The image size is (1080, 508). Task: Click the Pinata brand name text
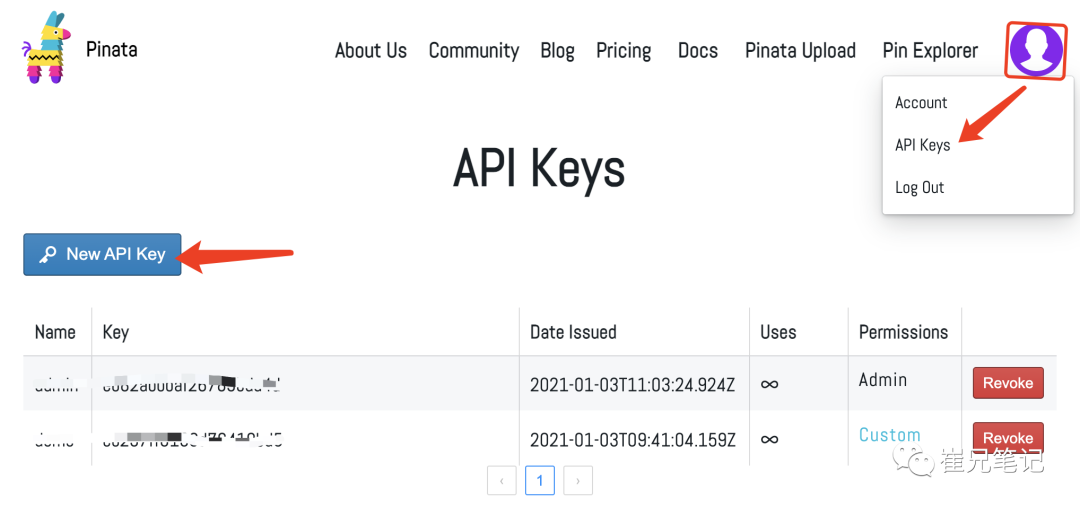click(x=111, y=48)
